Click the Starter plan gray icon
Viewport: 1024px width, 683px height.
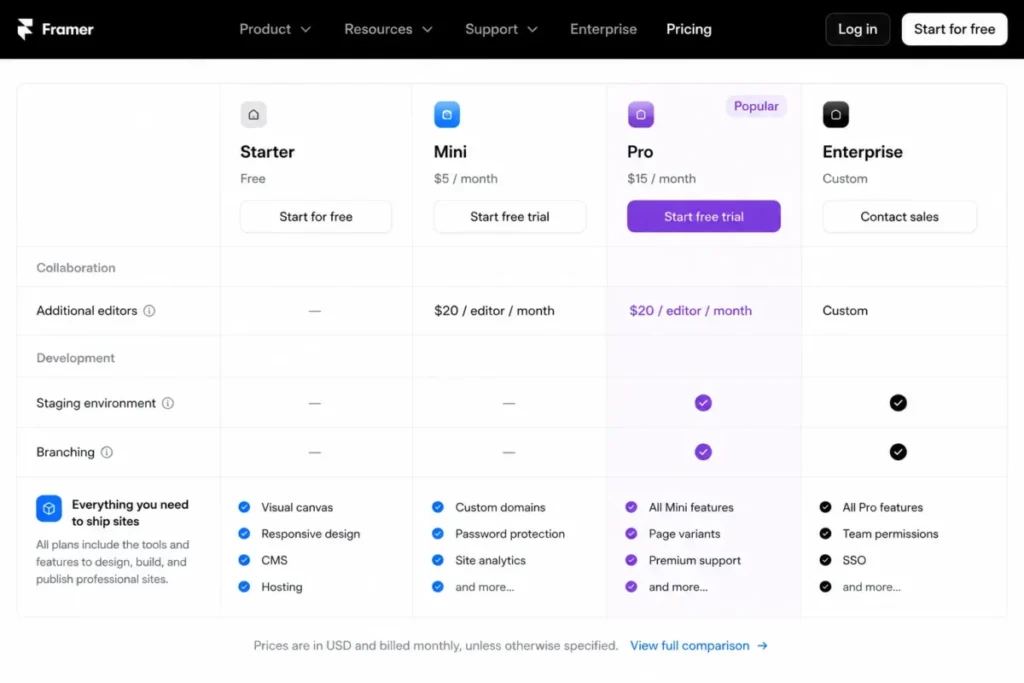(x=253, y=115)
